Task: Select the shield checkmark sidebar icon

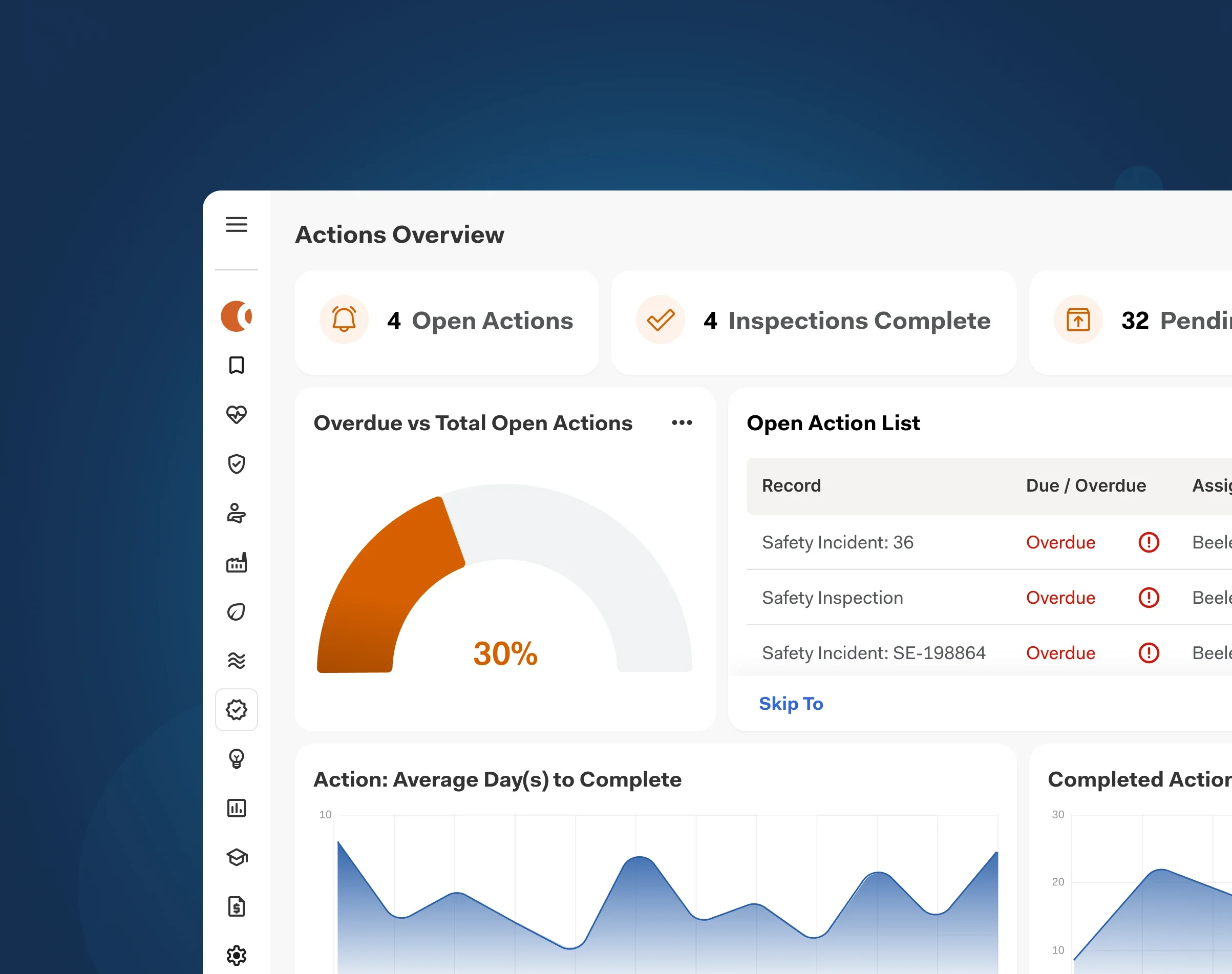Action: pos(236,463)
